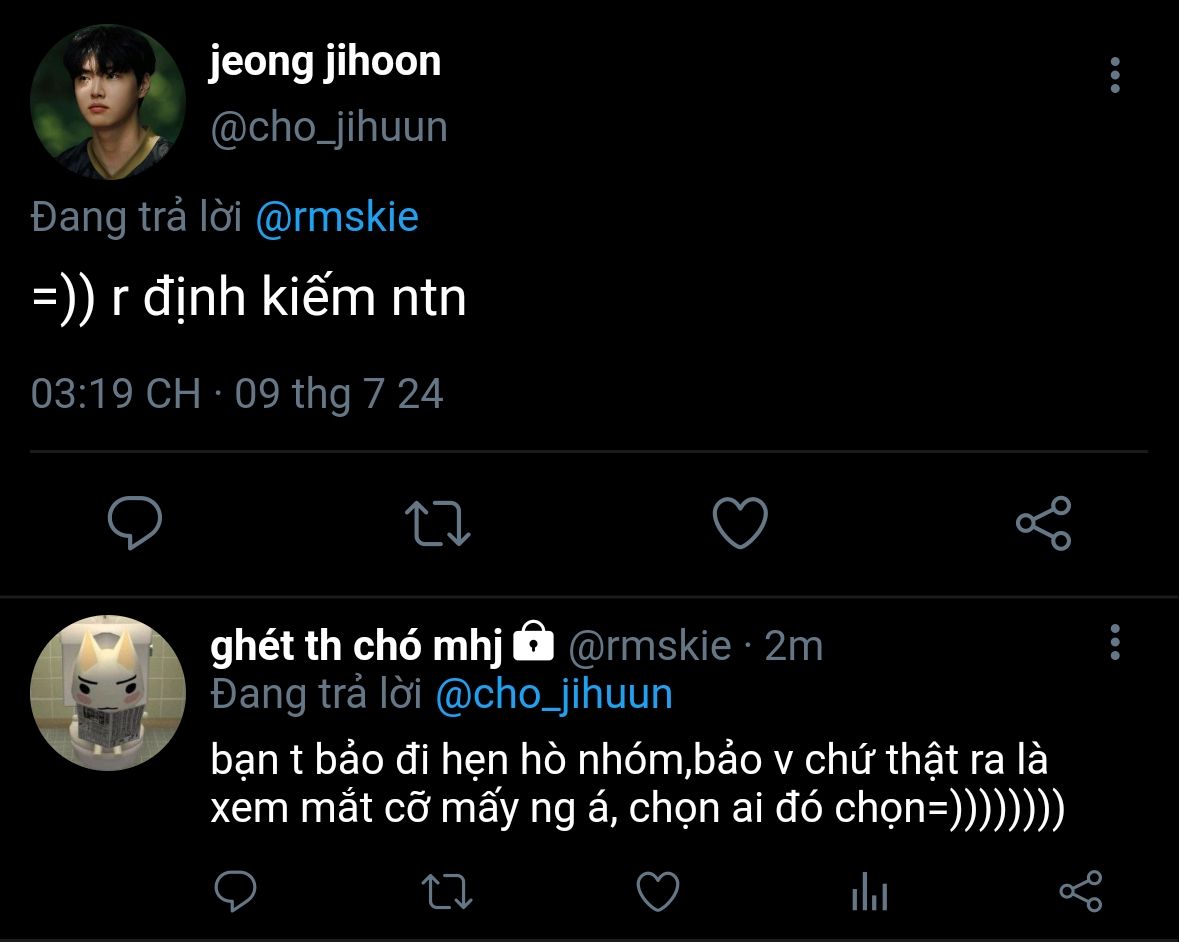The image size is (1179, 942).
Task: Like the reply tweet from @rmskie
Action: click(x=658, y=891)
